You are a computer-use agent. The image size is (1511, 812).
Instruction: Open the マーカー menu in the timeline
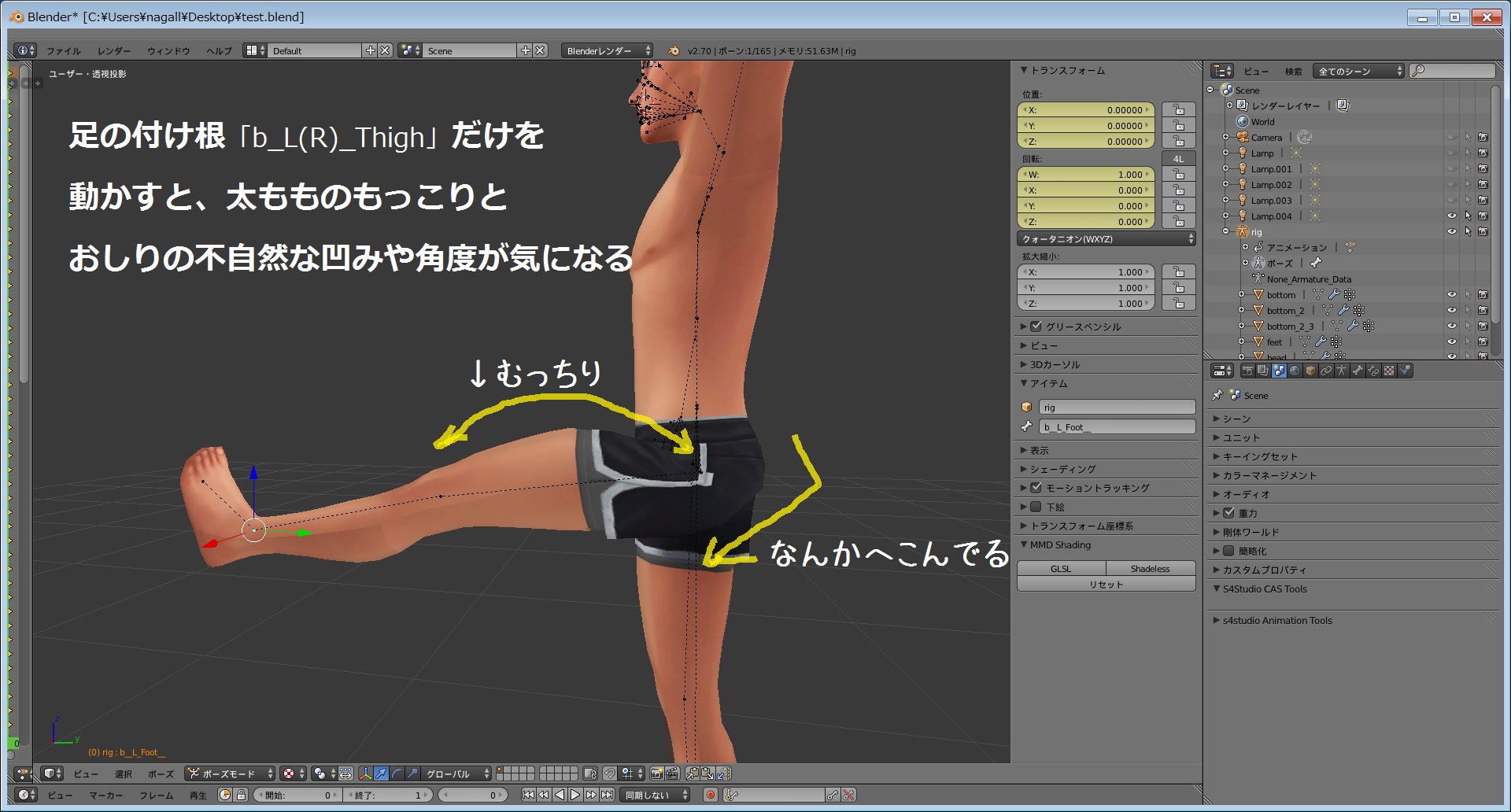tap(105, 795)
